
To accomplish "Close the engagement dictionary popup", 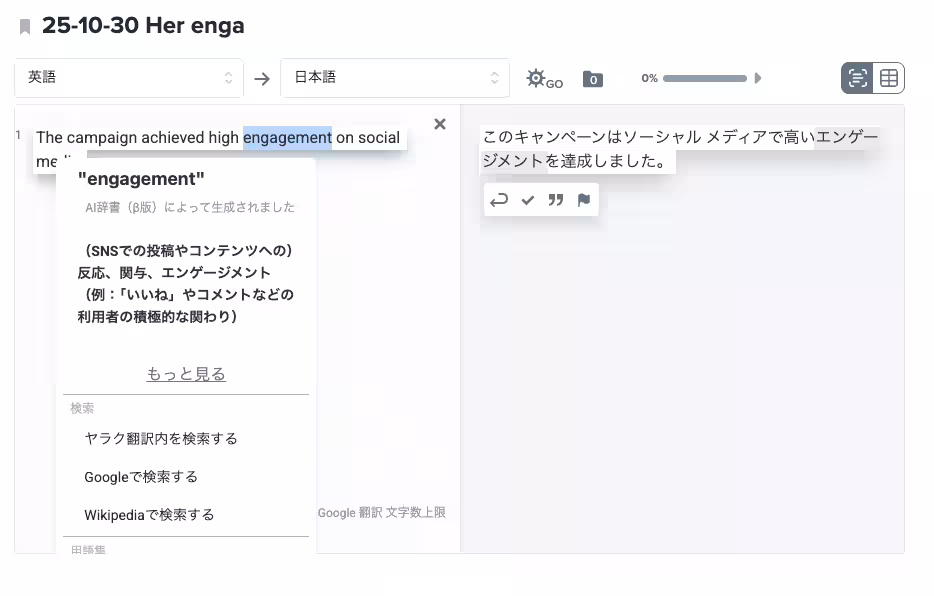I will 439,124.
